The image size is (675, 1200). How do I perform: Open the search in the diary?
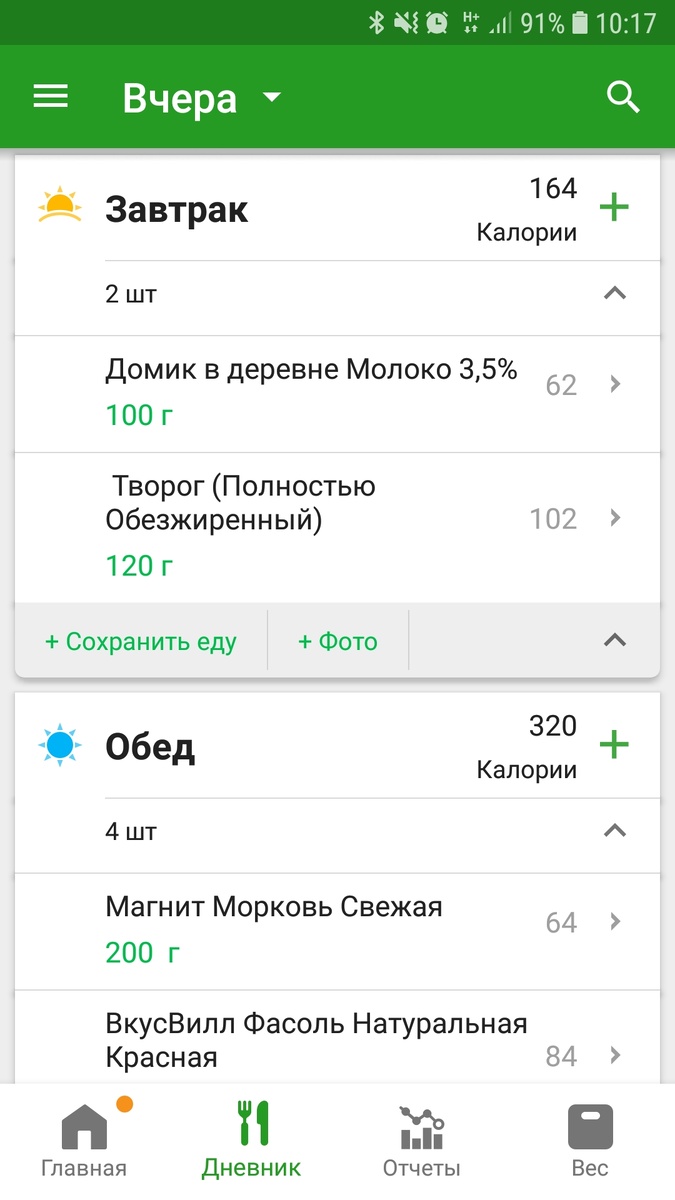click(x=622, y=97)
